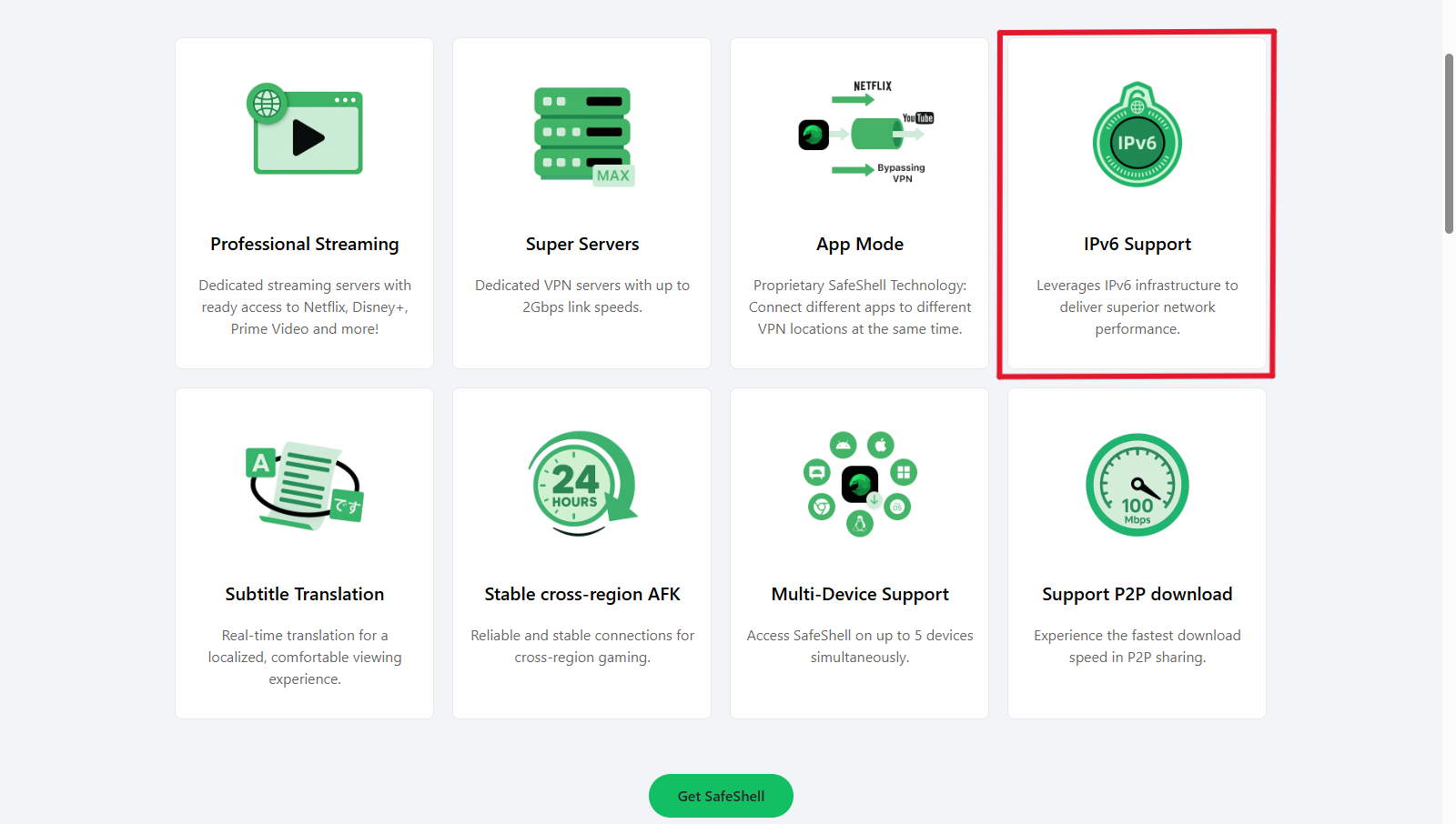Click the Linux penguin icon in Multi-Device circle
The width and height of the screenshot is (1456, 824).
[859, 523]
